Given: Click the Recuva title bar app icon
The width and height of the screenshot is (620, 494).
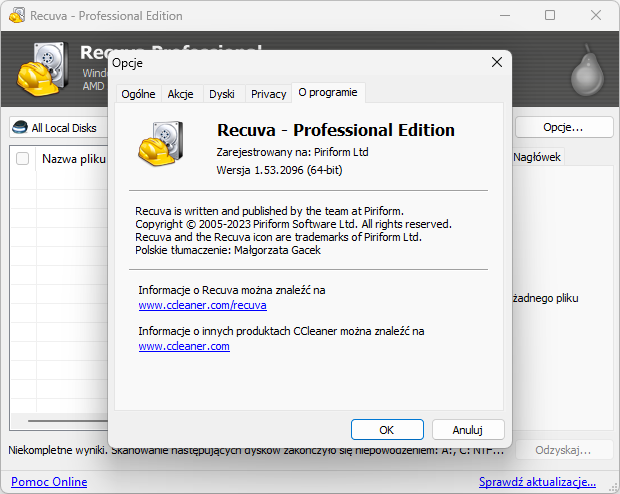Looking at the screenshot, I should coord(17,15).
